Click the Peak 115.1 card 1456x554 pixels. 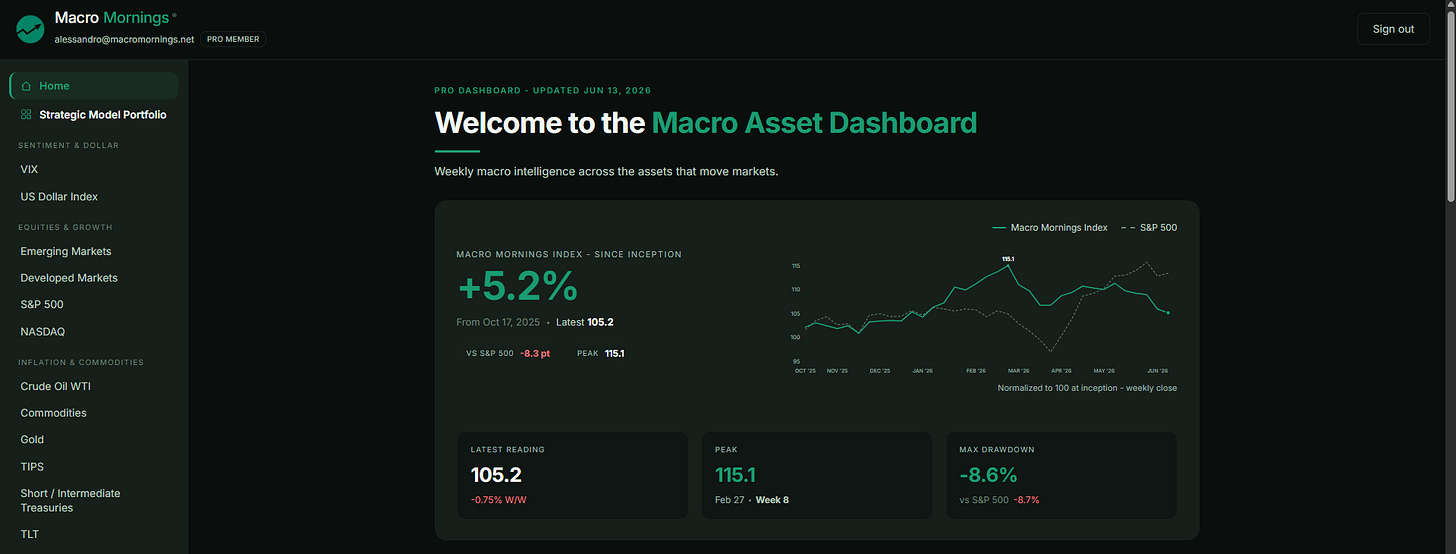[x=817, y=475]
